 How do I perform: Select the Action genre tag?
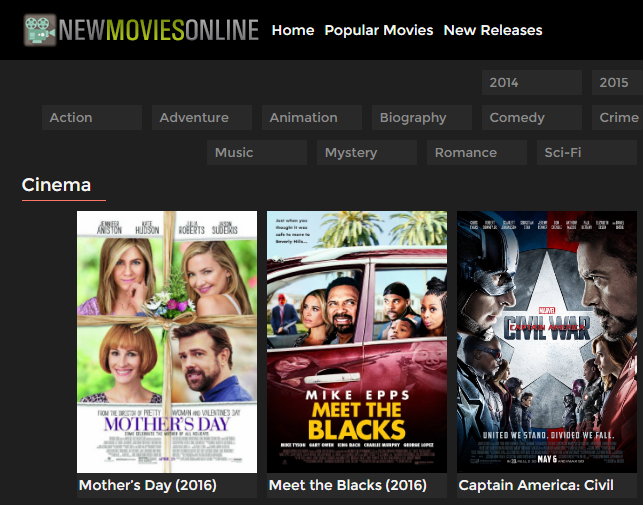pos(92,117)
